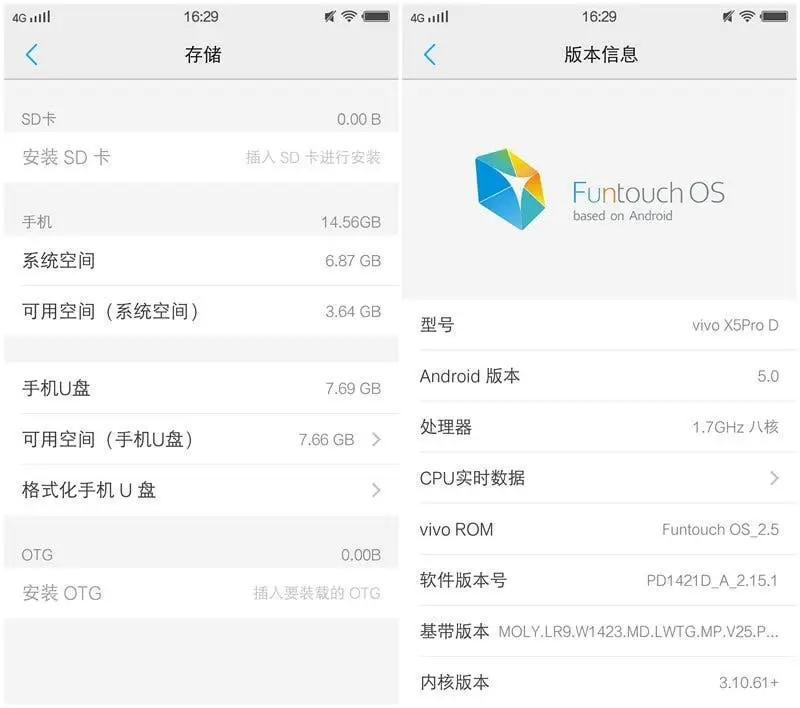Open CPU实时数据 chevron
The image size is (800, 708).
click(774, 478)
